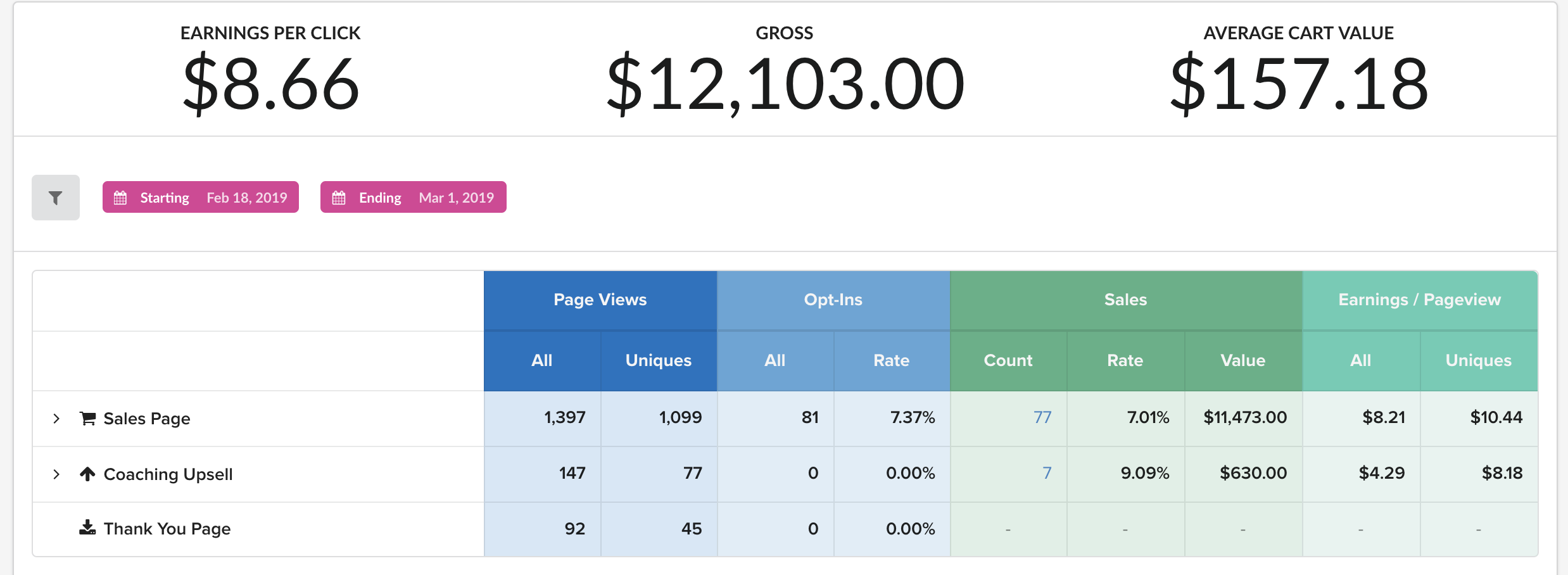This screenshot has width=1568, height=575.
Task: Open the filter funnel button
Action: click(56, 198)
